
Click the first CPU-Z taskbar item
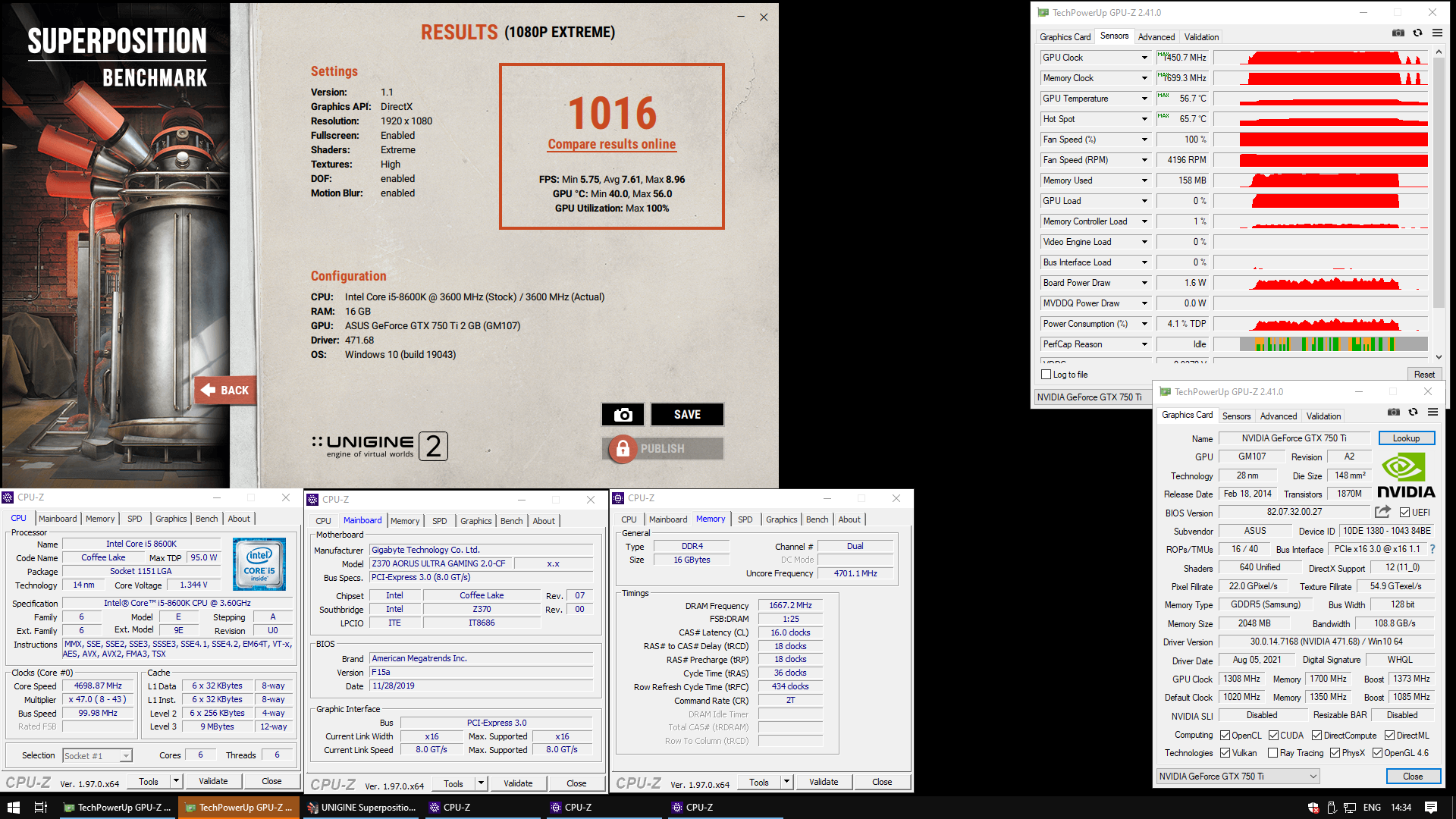coord(482,808)
